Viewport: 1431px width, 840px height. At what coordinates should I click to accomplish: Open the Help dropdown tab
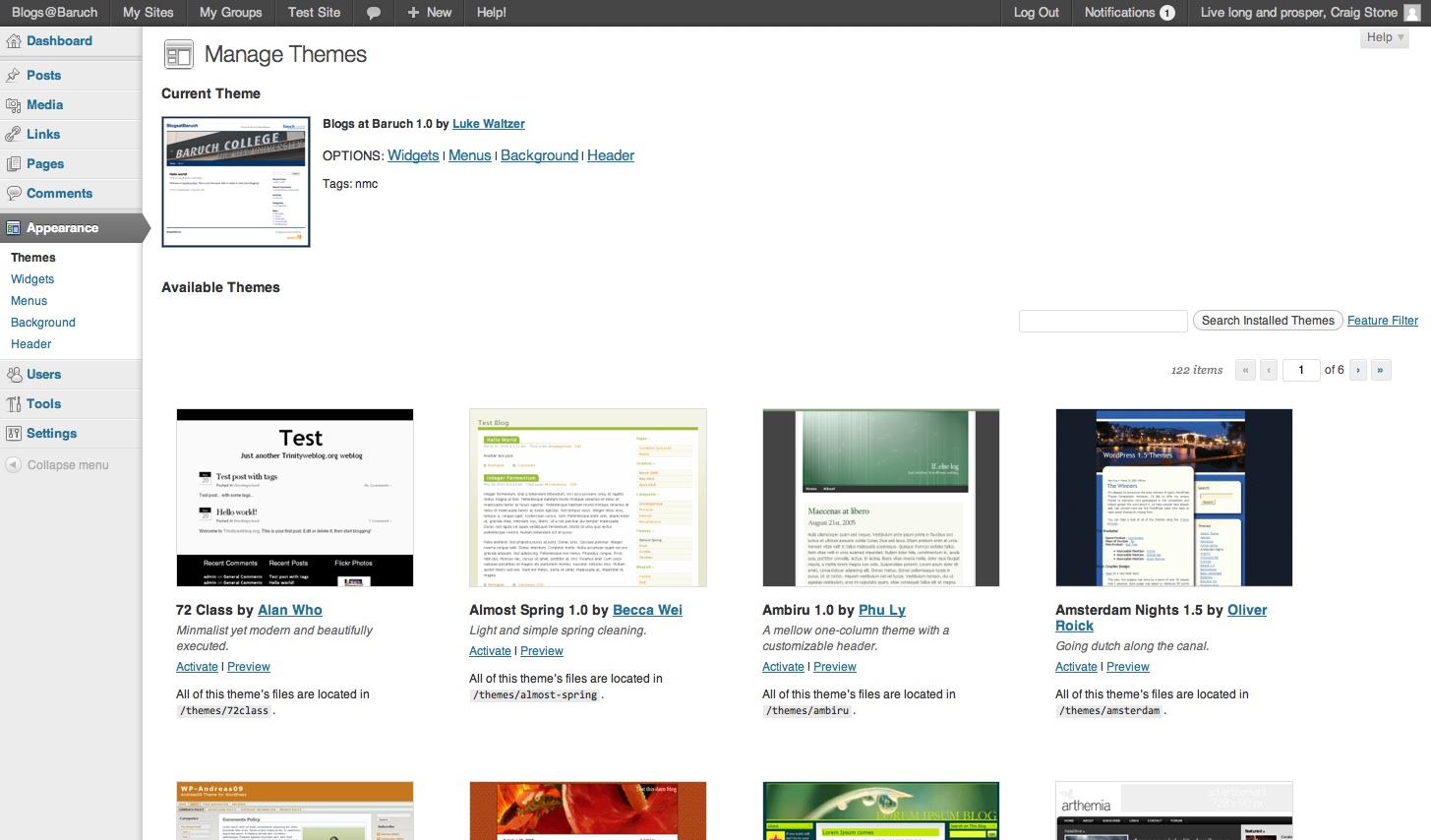pyautogui.click(x=1386, y=37)
